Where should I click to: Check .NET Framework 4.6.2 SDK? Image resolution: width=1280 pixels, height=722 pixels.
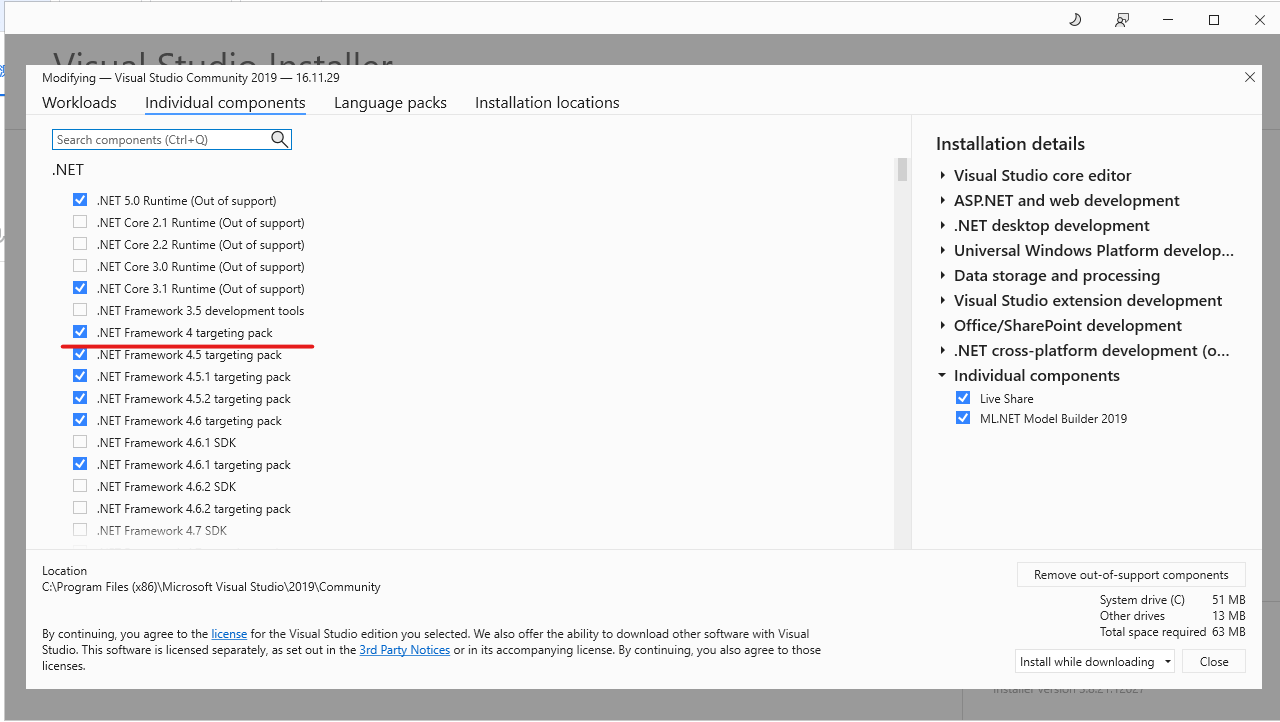pos(80,486)
